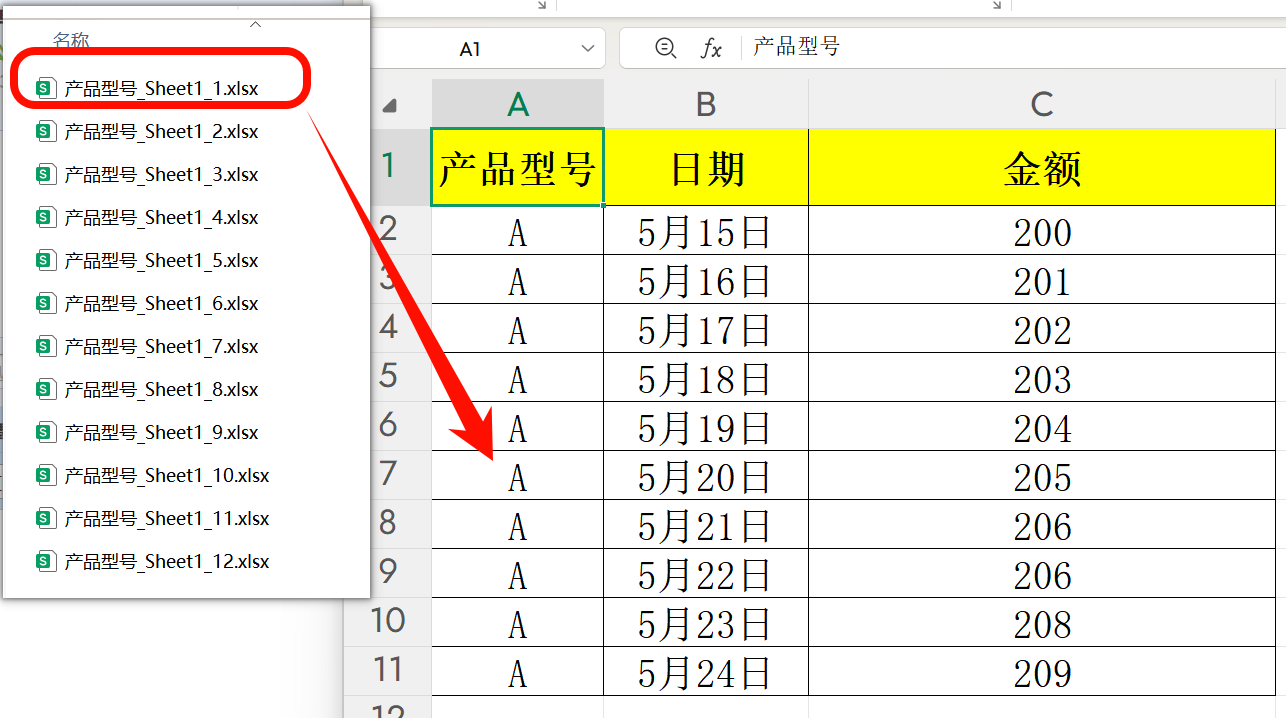Click the spreadsheet icon beside 产品型号_Sheet1_2.xlsx
The image size is (1286, 718).
46,131
